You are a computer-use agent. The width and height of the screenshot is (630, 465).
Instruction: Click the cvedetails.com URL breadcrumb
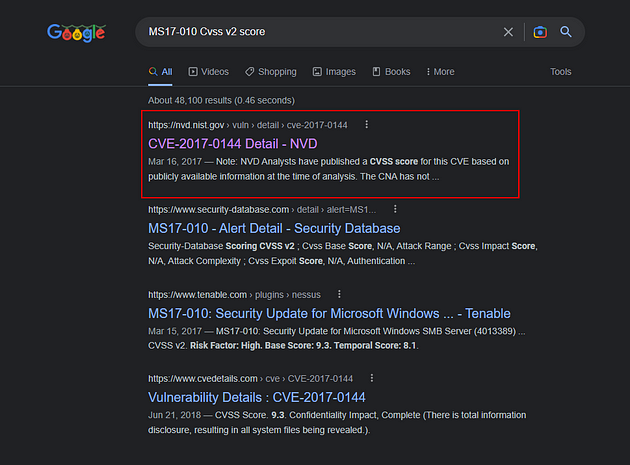tap(250, 379)
